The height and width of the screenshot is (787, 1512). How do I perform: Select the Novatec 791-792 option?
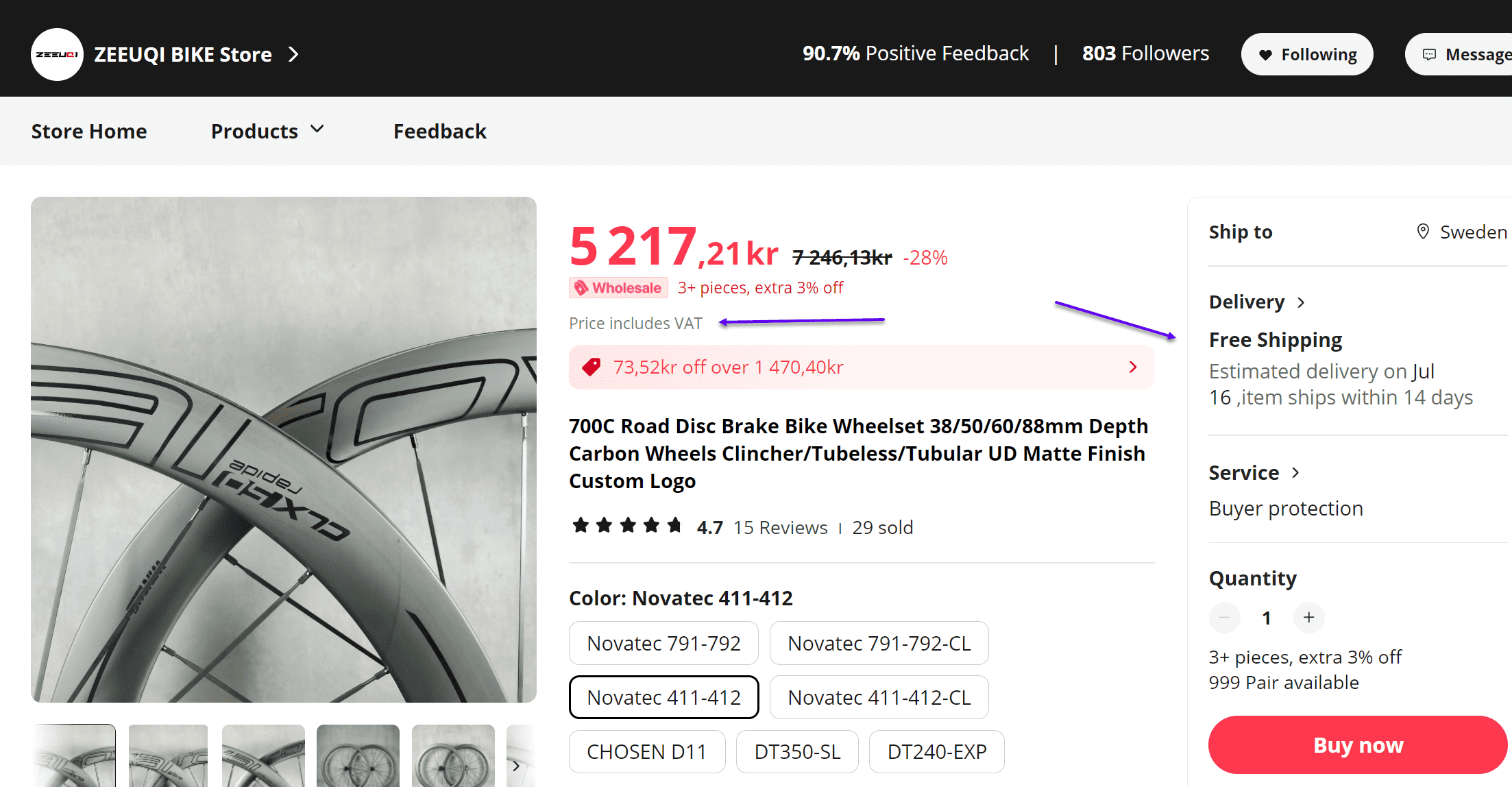pyautogui.click(x=663, y=643)
